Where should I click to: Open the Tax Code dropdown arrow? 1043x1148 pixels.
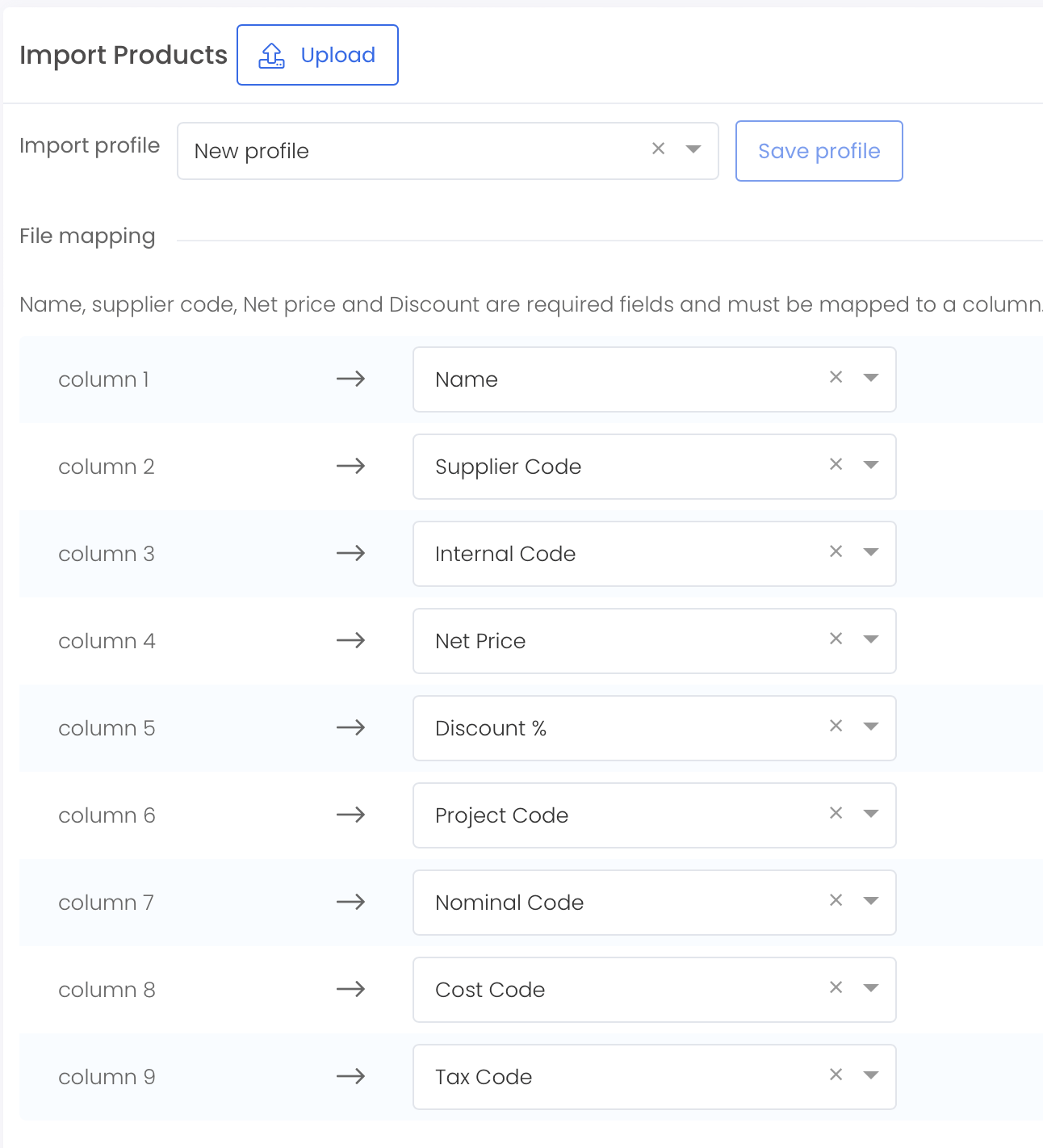click(x=870, y=1075)
